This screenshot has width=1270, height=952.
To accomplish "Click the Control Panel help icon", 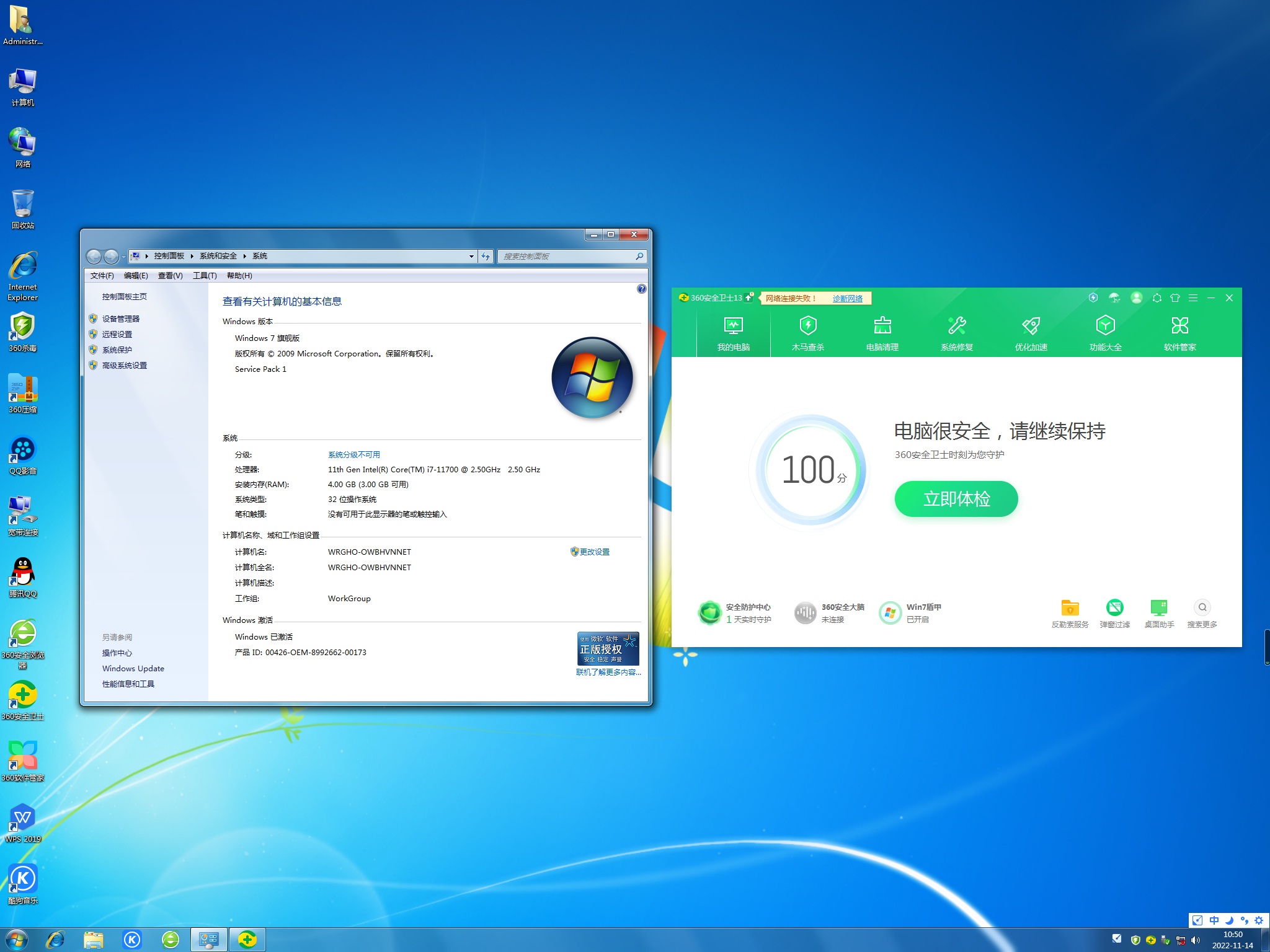I will tap(641, 289).
